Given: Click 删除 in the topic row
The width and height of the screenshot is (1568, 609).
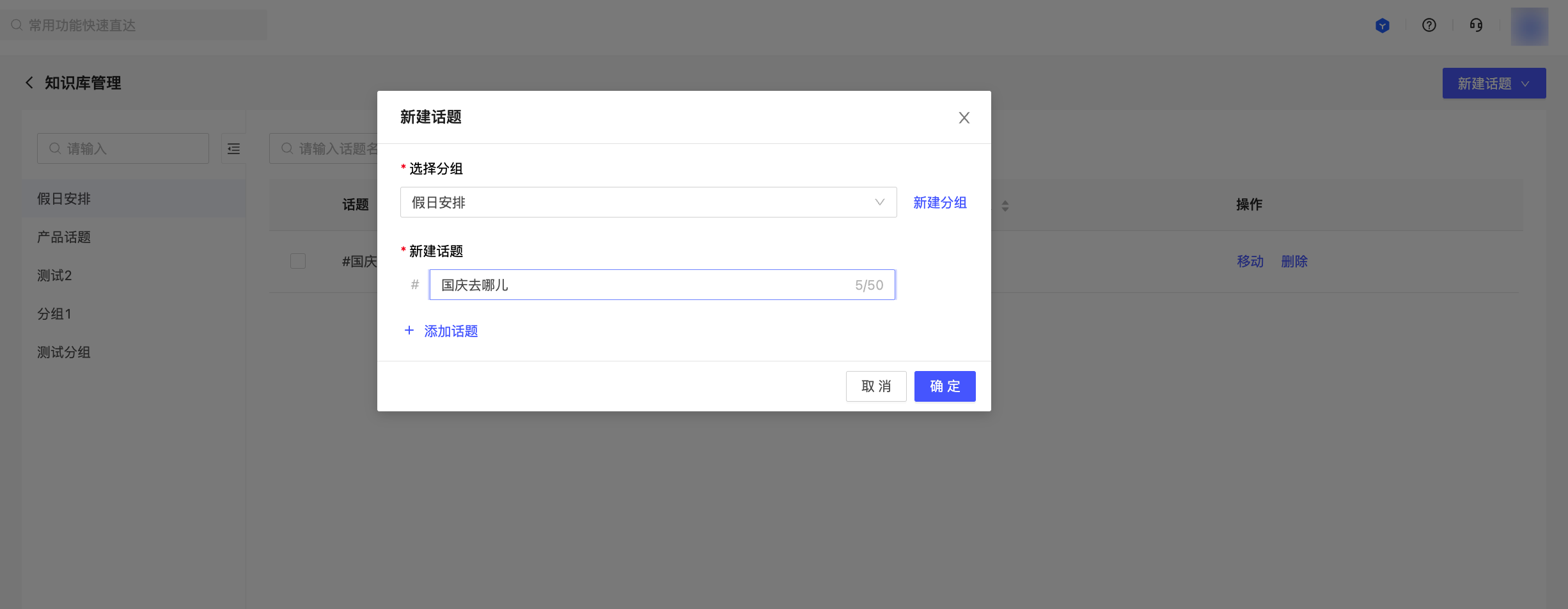Looking at the screenshot, I should [x=1294, y=261].
